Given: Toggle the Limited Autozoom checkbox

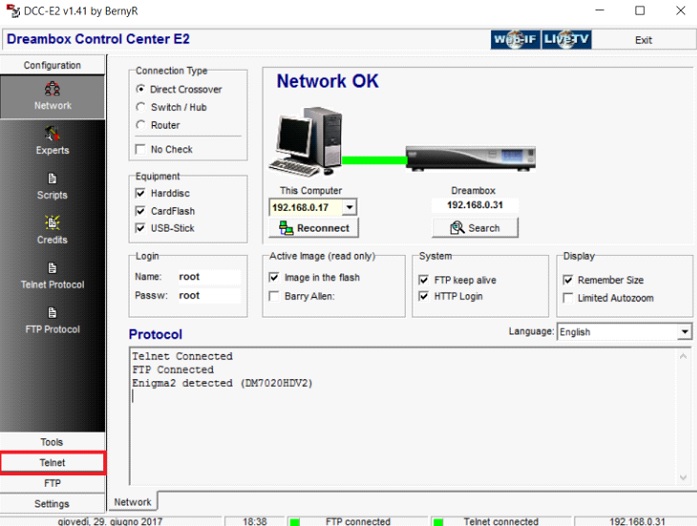Looking at the screenshot, I should pyautogui.click(x=569, y=298).
